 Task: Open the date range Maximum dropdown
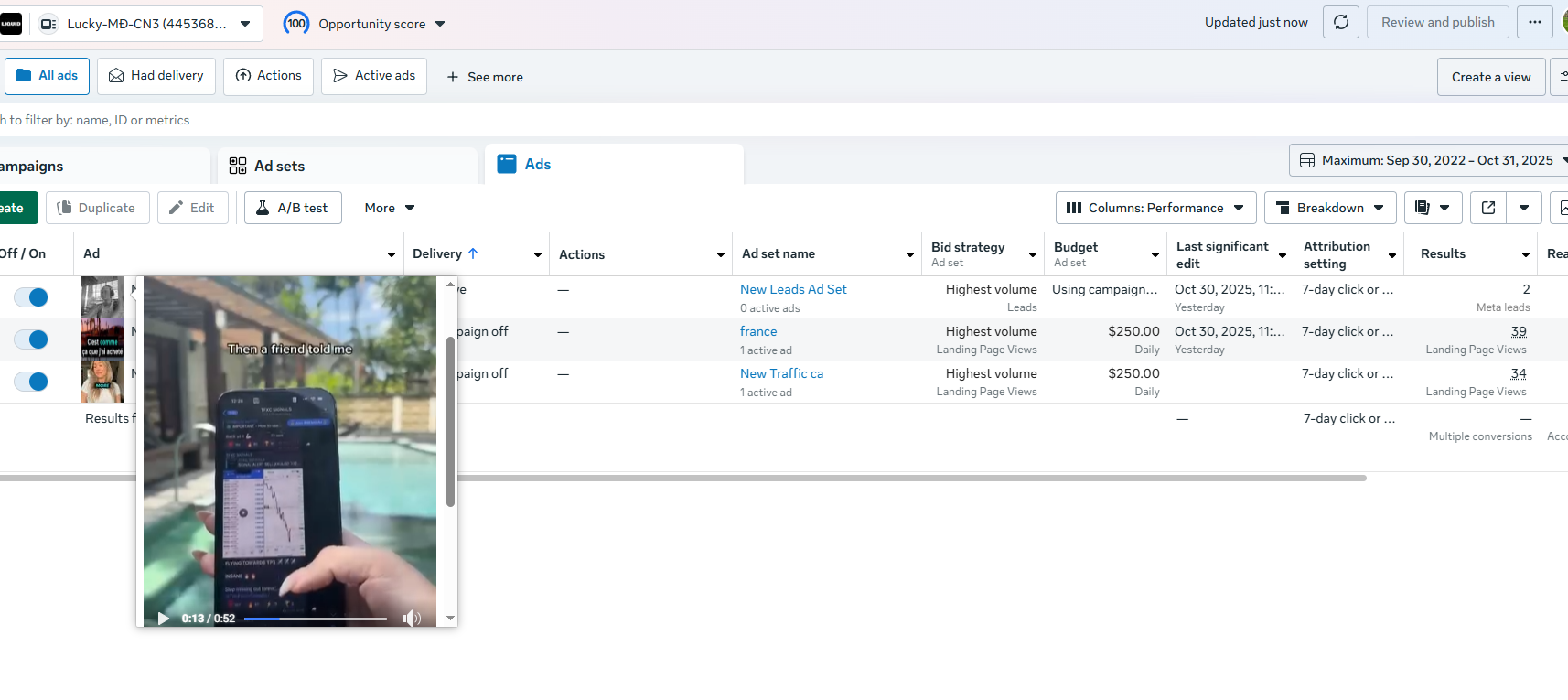(x=1428, y=160)
